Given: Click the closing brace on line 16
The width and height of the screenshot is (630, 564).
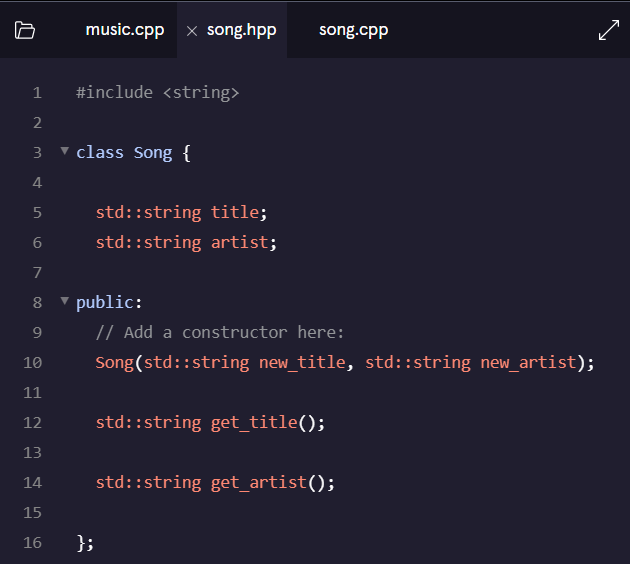Looking at the screenshot, I should tap(85, 543).
